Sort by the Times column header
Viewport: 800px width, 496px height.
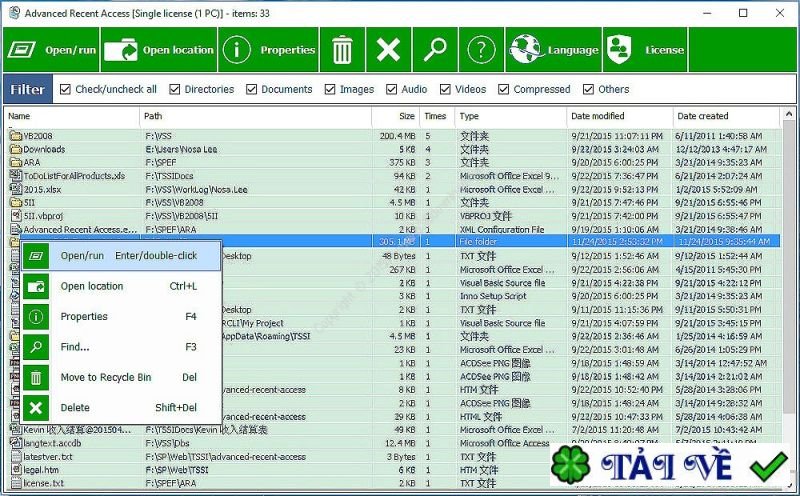click(x=437, y=116)
